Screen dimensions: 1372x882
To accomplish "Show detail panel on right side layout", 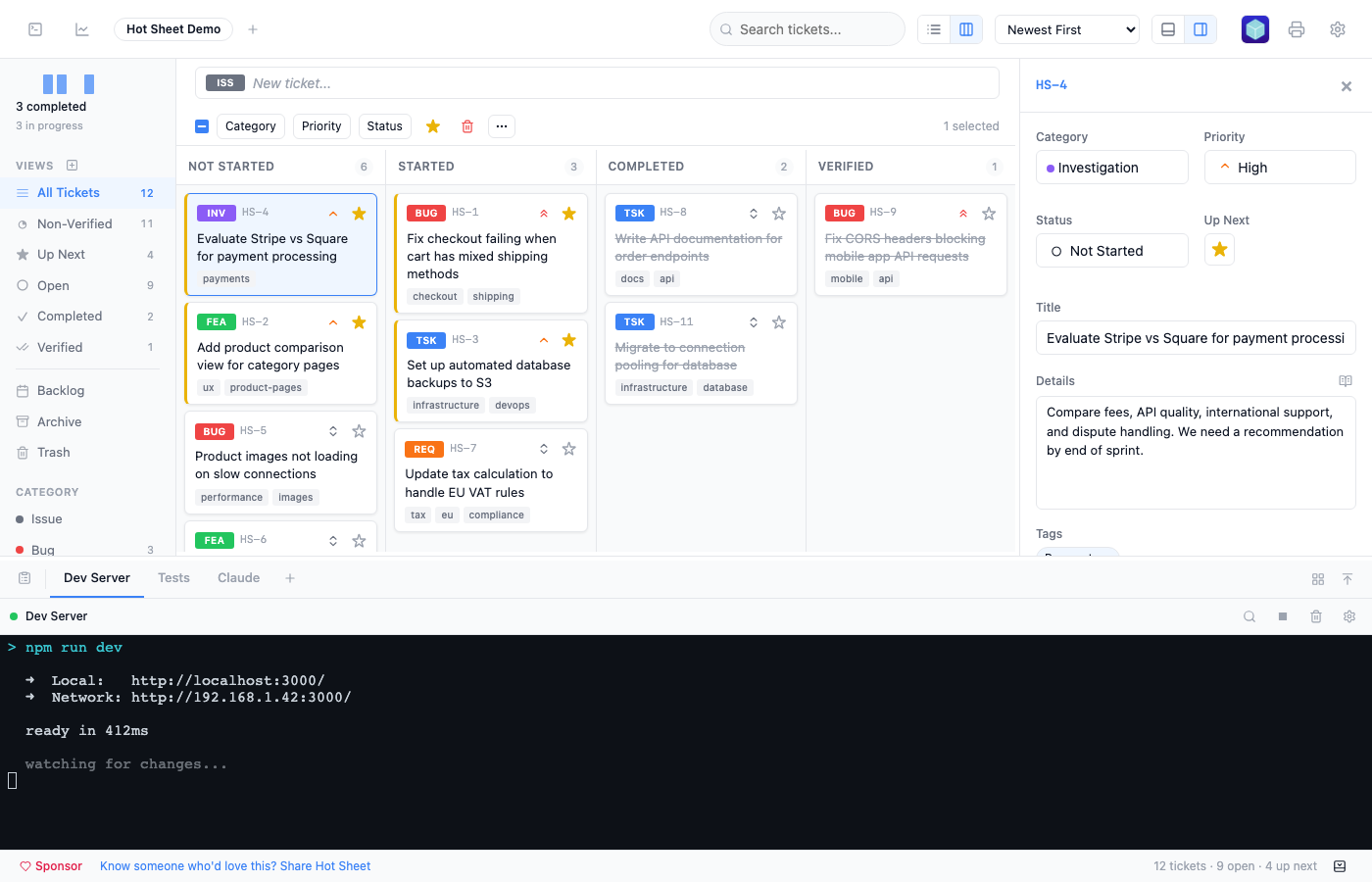I will click(x=1200, y=29).
